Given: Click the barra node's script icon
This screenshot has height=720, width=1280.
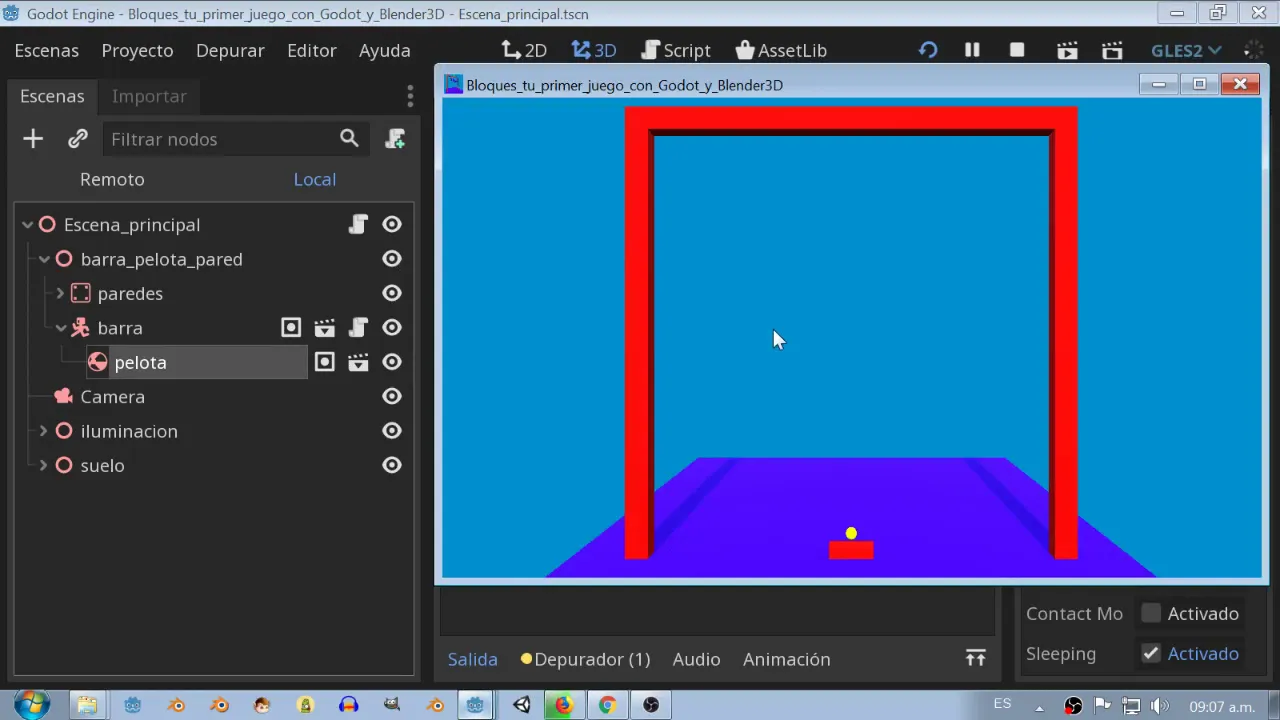Looking at the screenshot, I should click(358, 327).
